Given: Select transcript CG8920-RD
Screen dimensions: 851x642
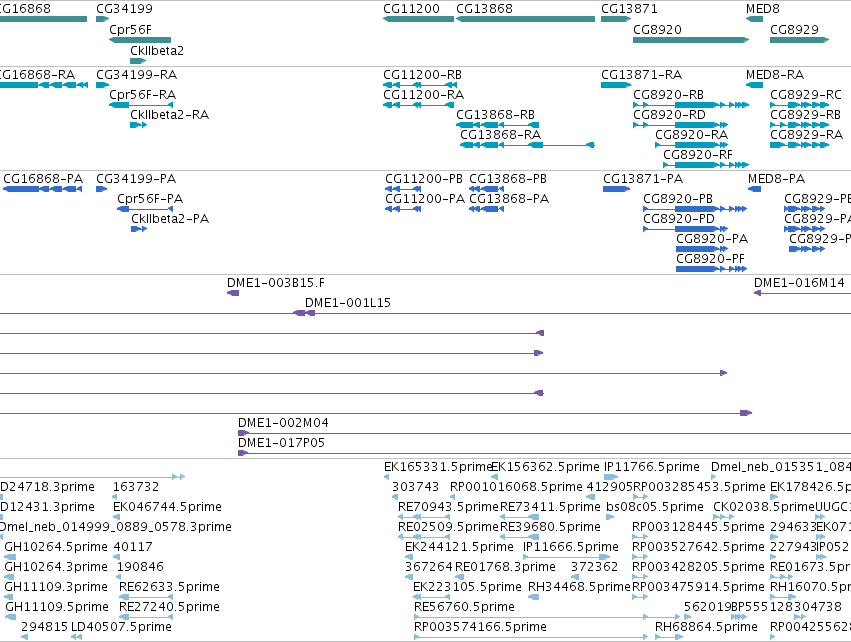Looking at the screenshot, I should pyautogui.click(x=680, y=125).
